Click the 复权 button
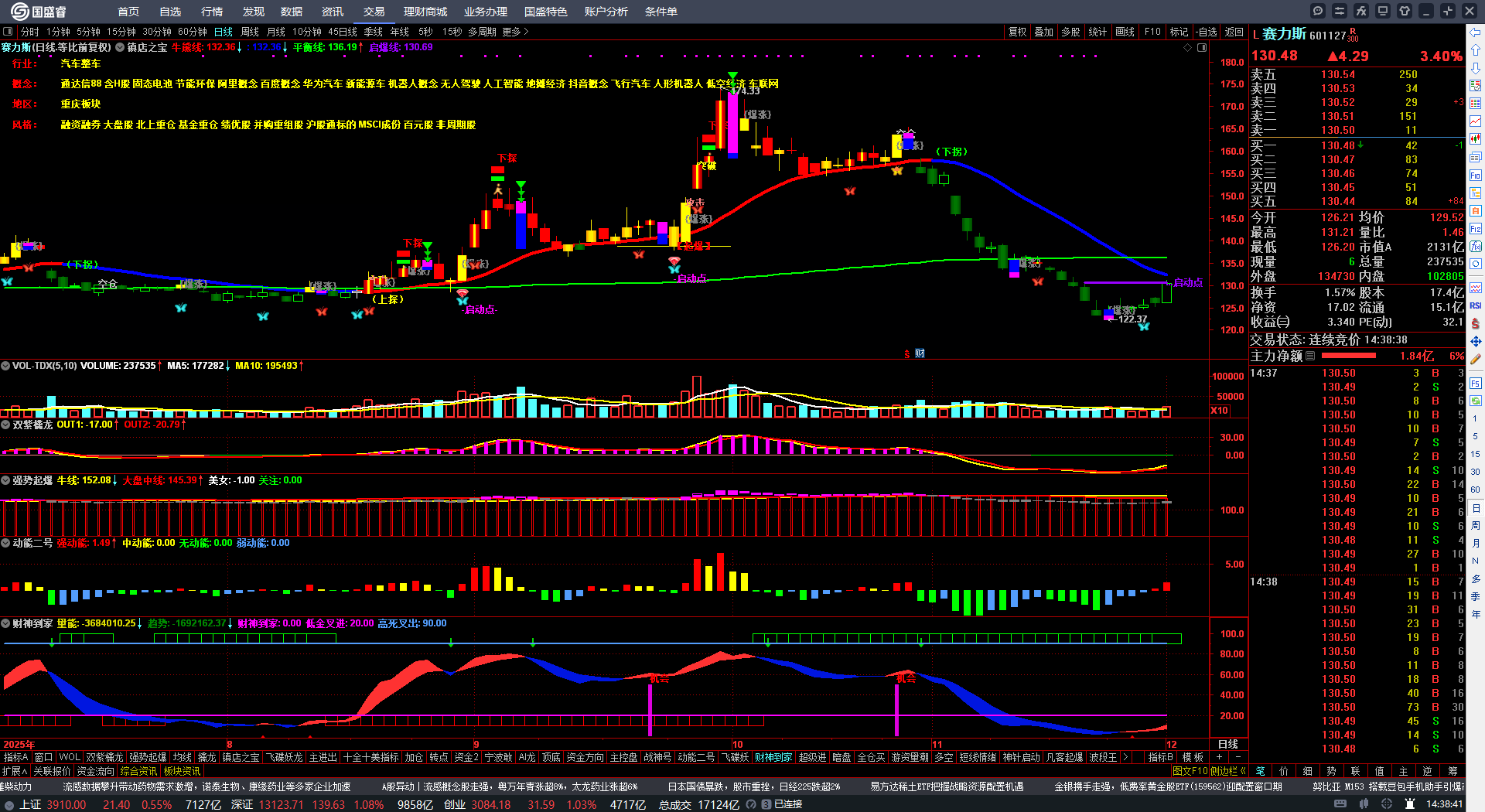 (1017, 32)
